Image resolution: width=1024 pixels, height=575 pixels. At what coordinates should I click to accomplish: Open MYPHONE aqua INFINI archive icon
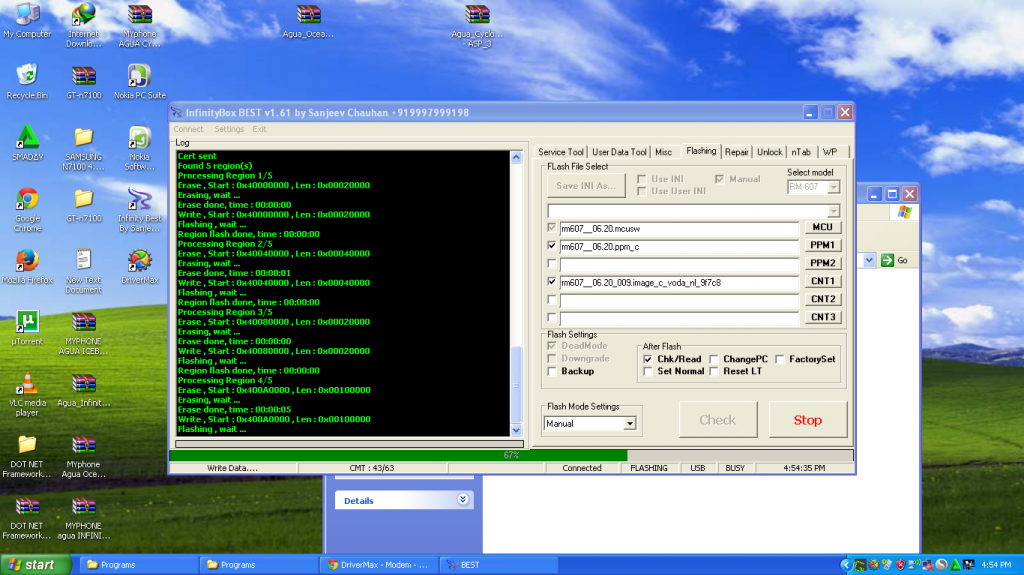click(x=84, y=518)
